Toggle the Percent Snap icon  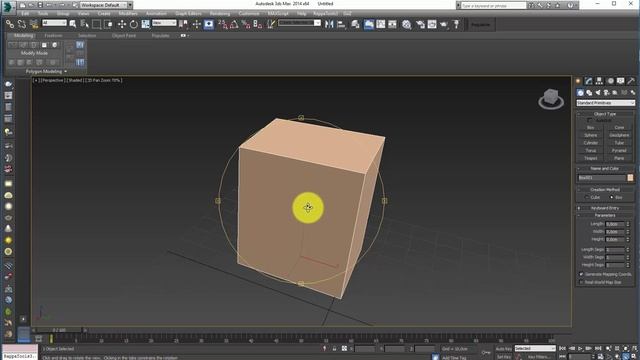point(246,24)
